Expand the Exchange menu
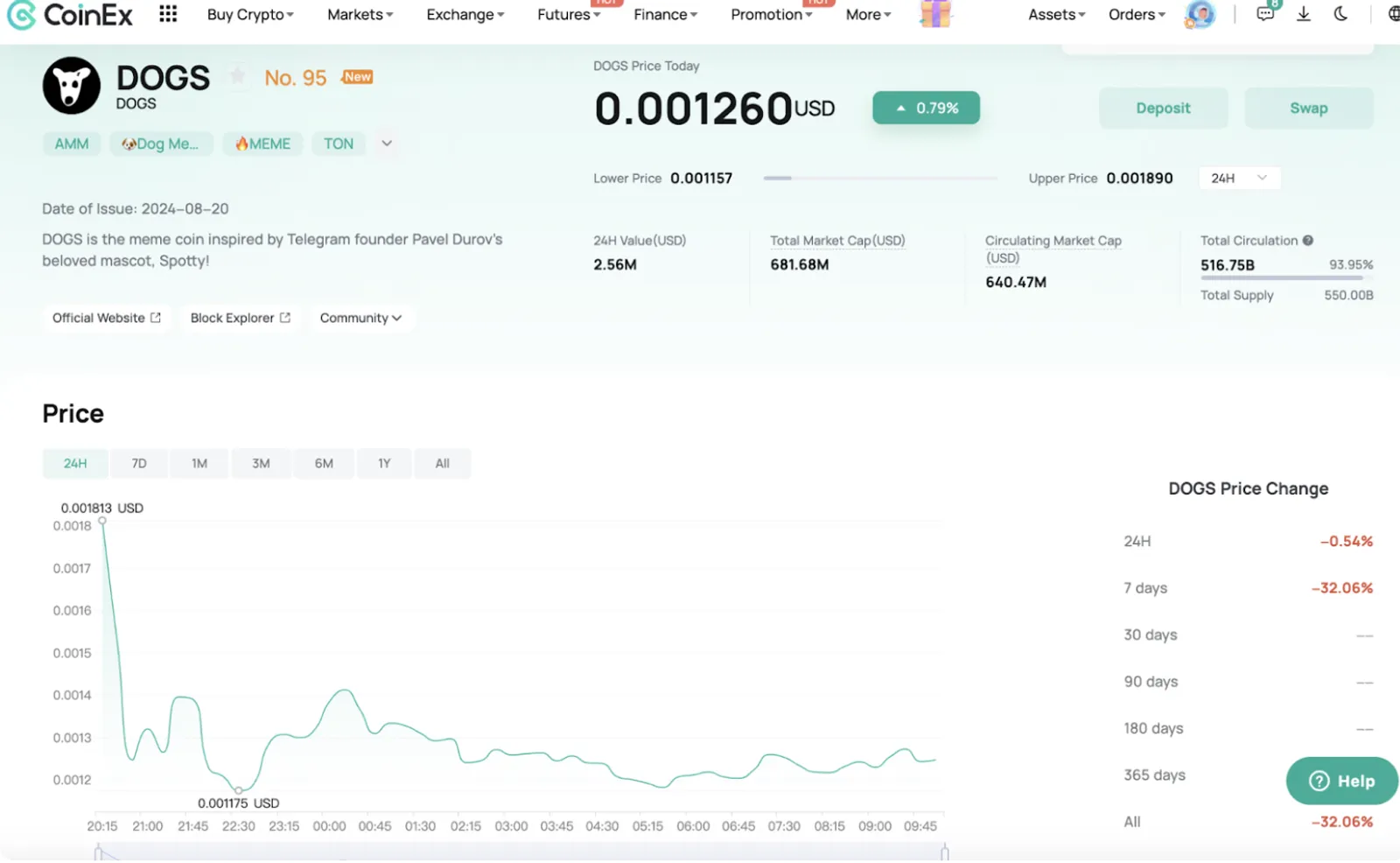This screenshot has height=863, width=1400. click(465, 15)
